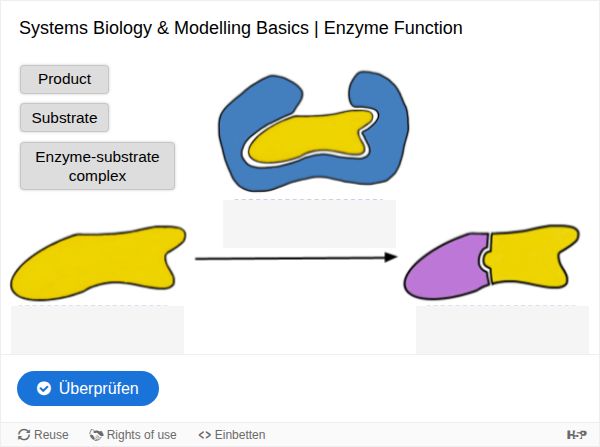Select the Substrate draggable label
600x447 pixels.
[64, 117]
